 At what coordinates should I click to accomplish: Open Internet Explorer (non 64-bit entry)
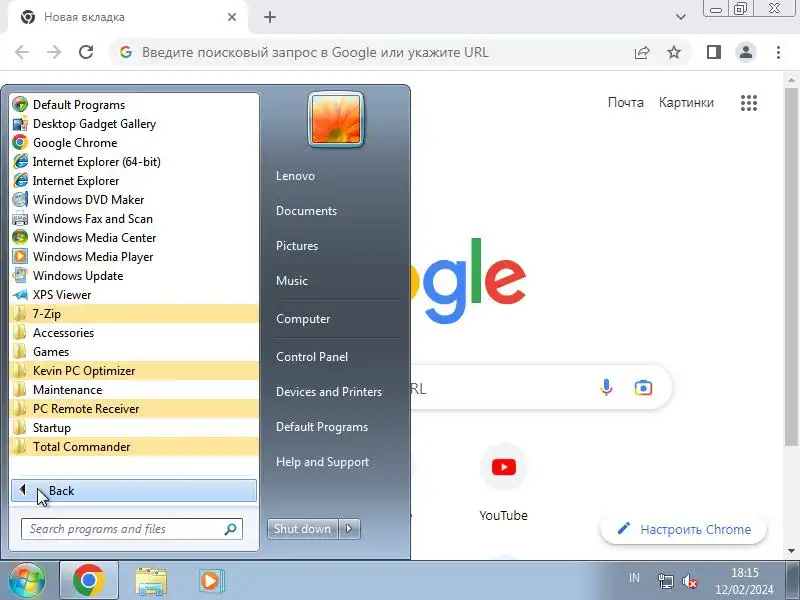coord(134,181)
